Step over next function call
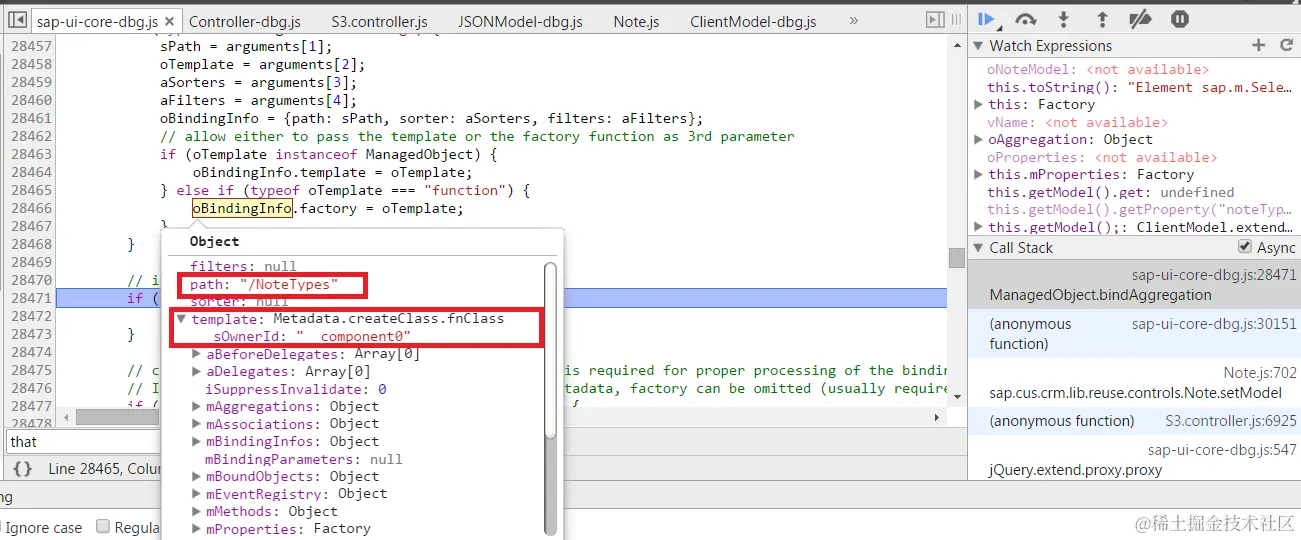This screenshot has height=540, width=1301. 1025,18
